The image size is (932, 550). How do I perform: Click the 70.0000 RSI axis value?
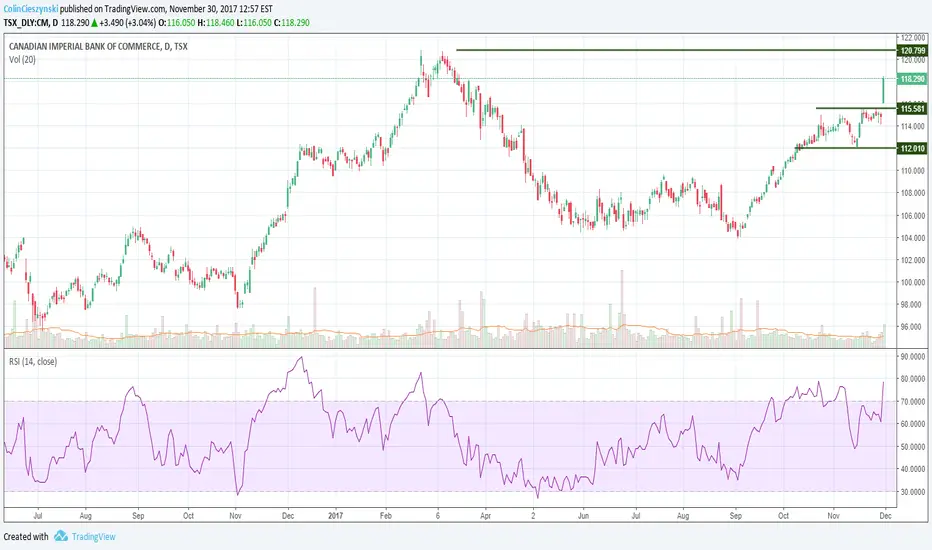click(914, 401)
